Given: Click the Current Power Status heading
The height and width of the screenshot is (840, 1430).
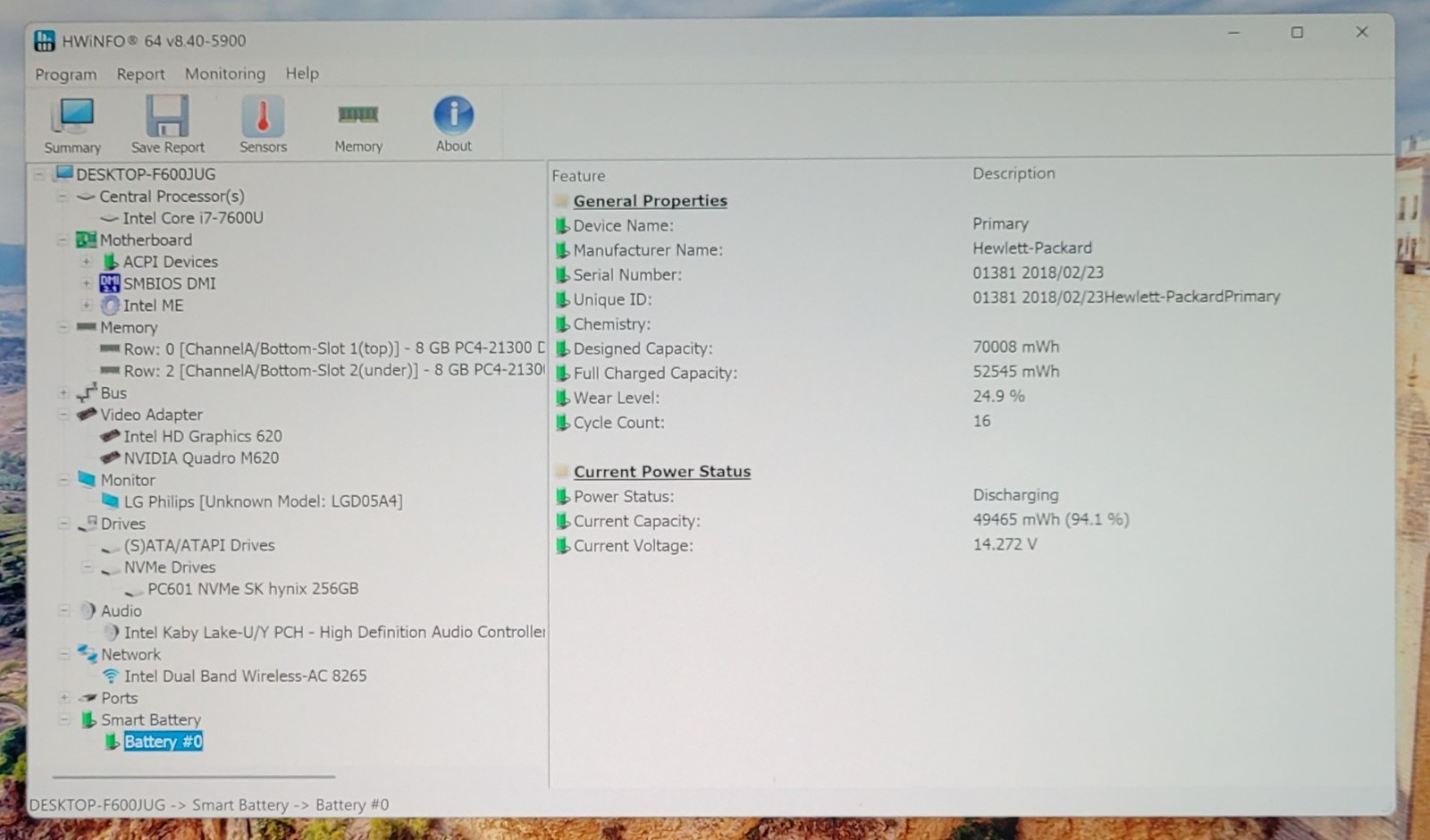Looking at the screenshot, I should (662, 472).
